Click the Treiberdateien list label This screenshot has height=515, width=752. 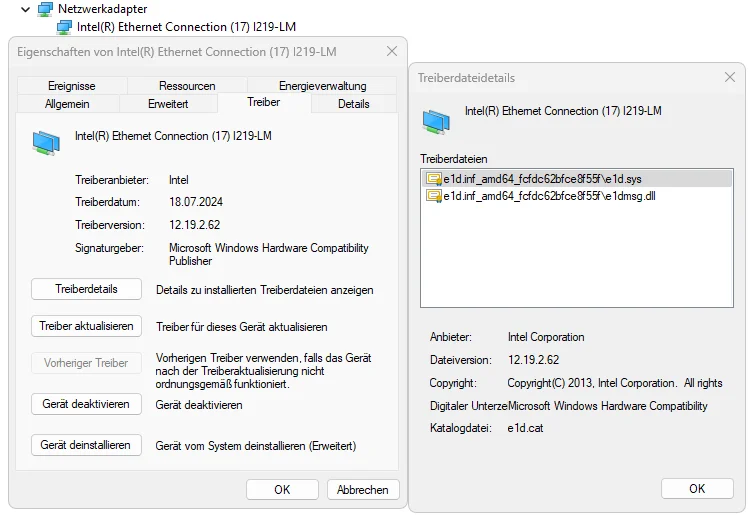454,159
